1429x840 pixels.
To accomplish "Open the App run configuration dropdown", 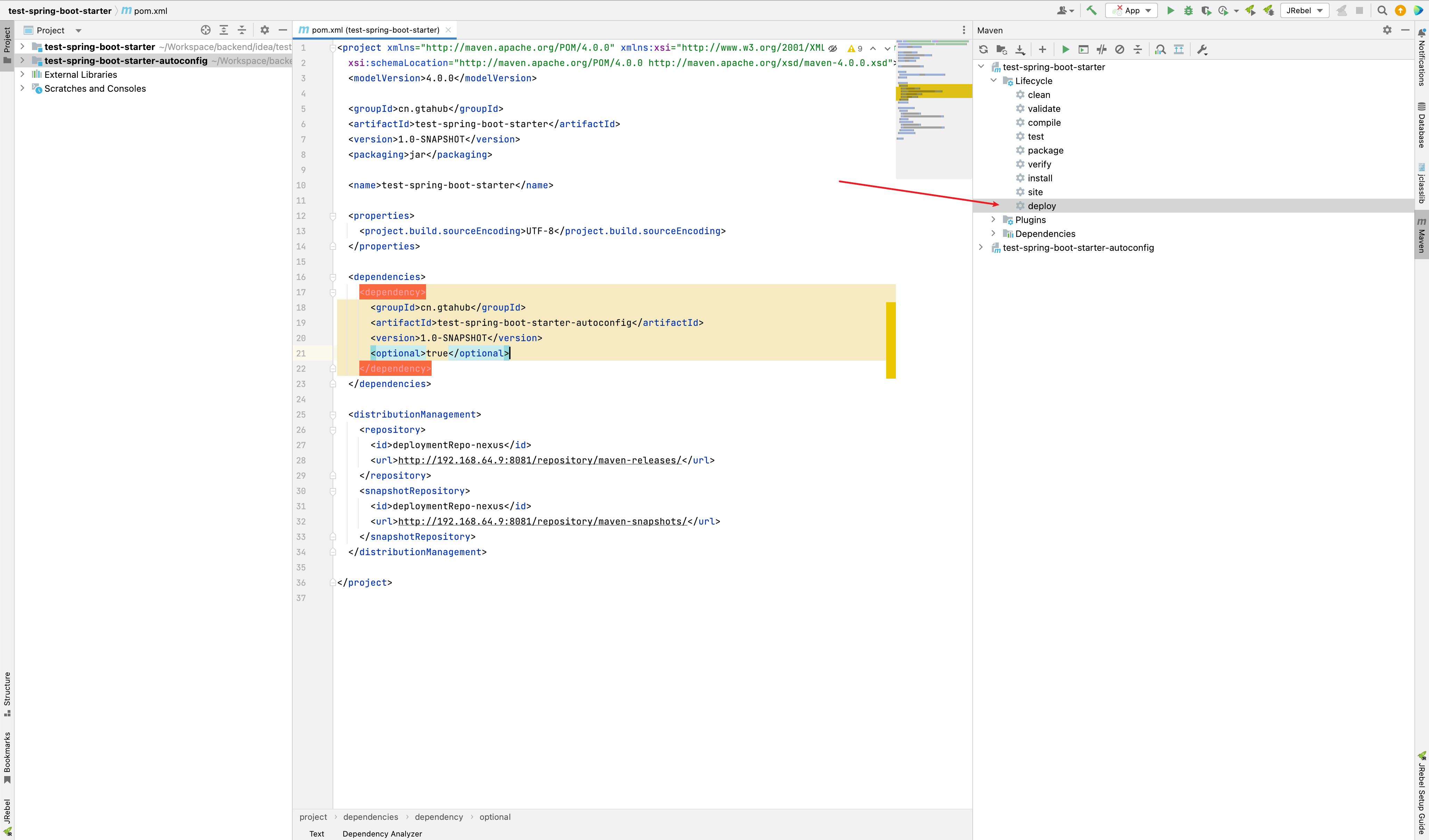I will (x=1131, y=10).
